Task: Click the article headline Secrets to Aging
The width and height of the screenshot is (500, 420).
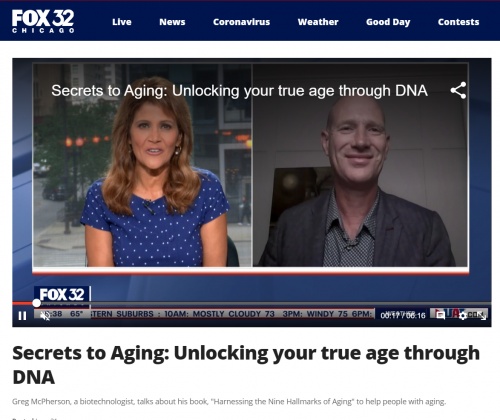Action: (246, 365)
